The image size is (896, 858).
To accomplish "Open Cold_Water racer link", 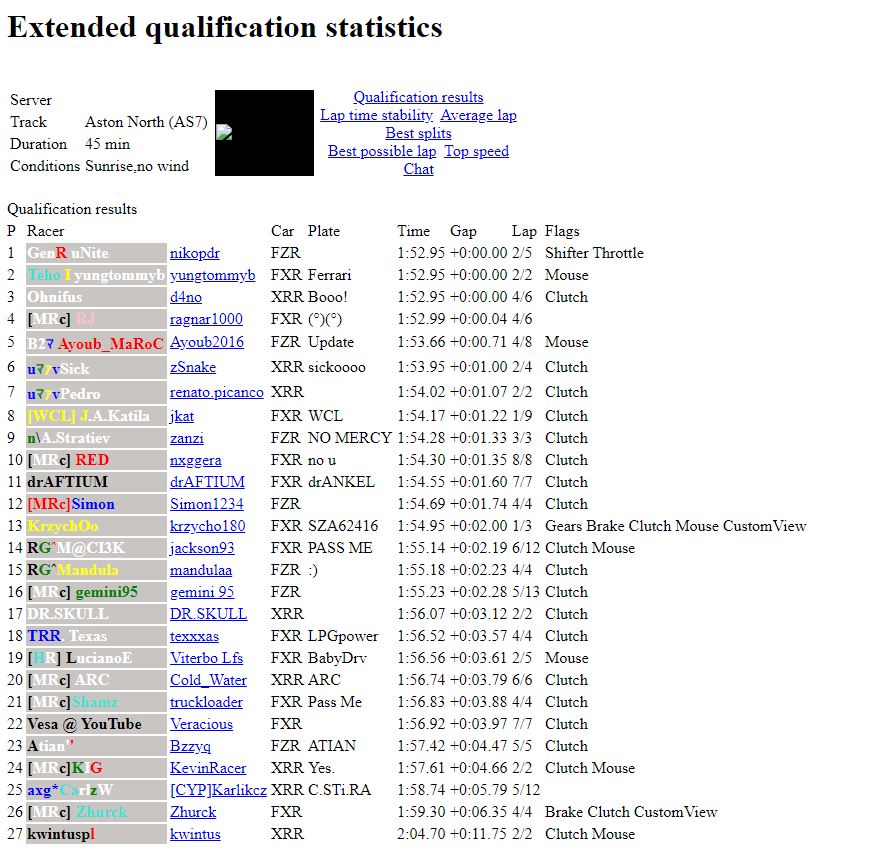I will [x=209, y=680].
